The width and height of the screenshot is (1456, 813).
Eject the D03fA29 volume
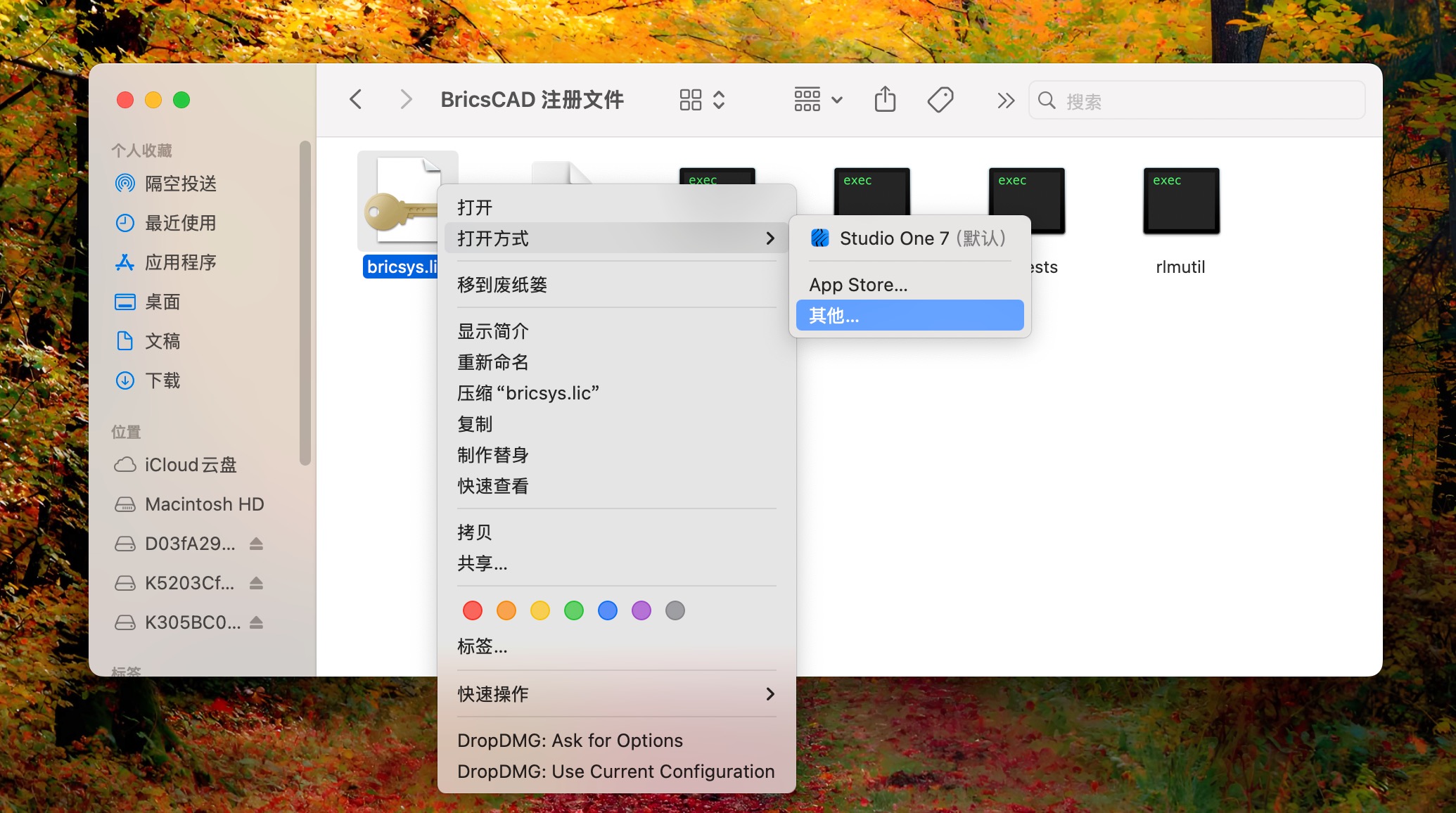(256, 544)
